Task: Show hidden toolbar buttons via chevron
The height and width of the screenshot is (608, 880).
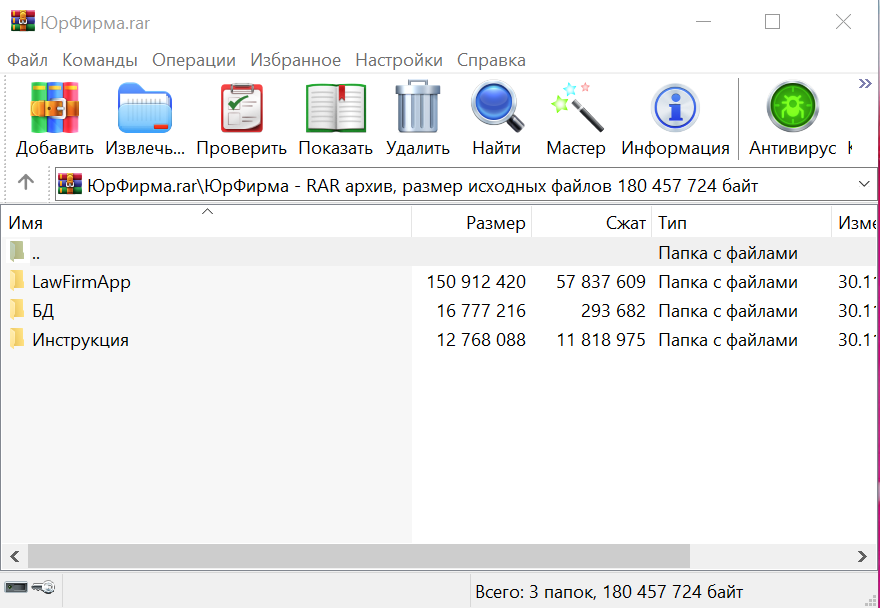Action: [865, 84]
